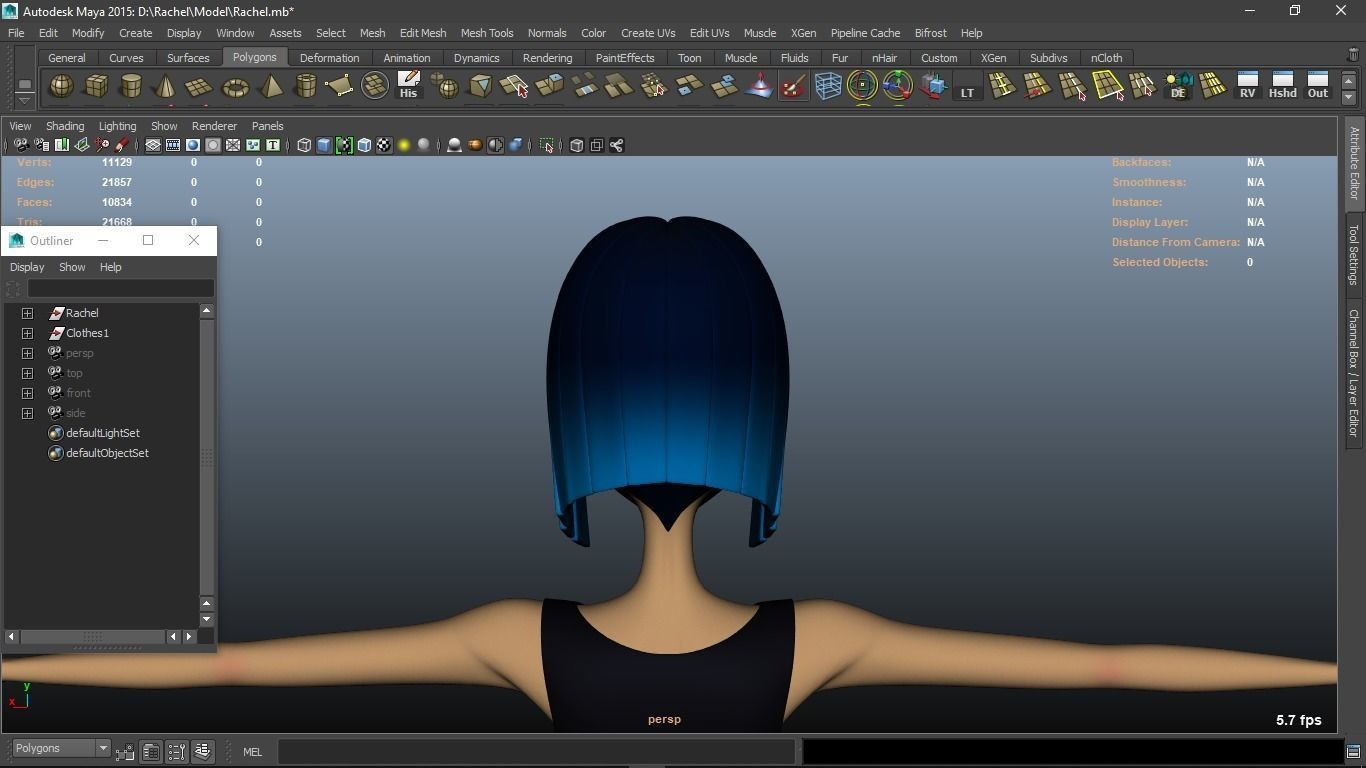Expand the Clothes1 node in Outliner
The image size is (1366, 768).
point(28,333)
